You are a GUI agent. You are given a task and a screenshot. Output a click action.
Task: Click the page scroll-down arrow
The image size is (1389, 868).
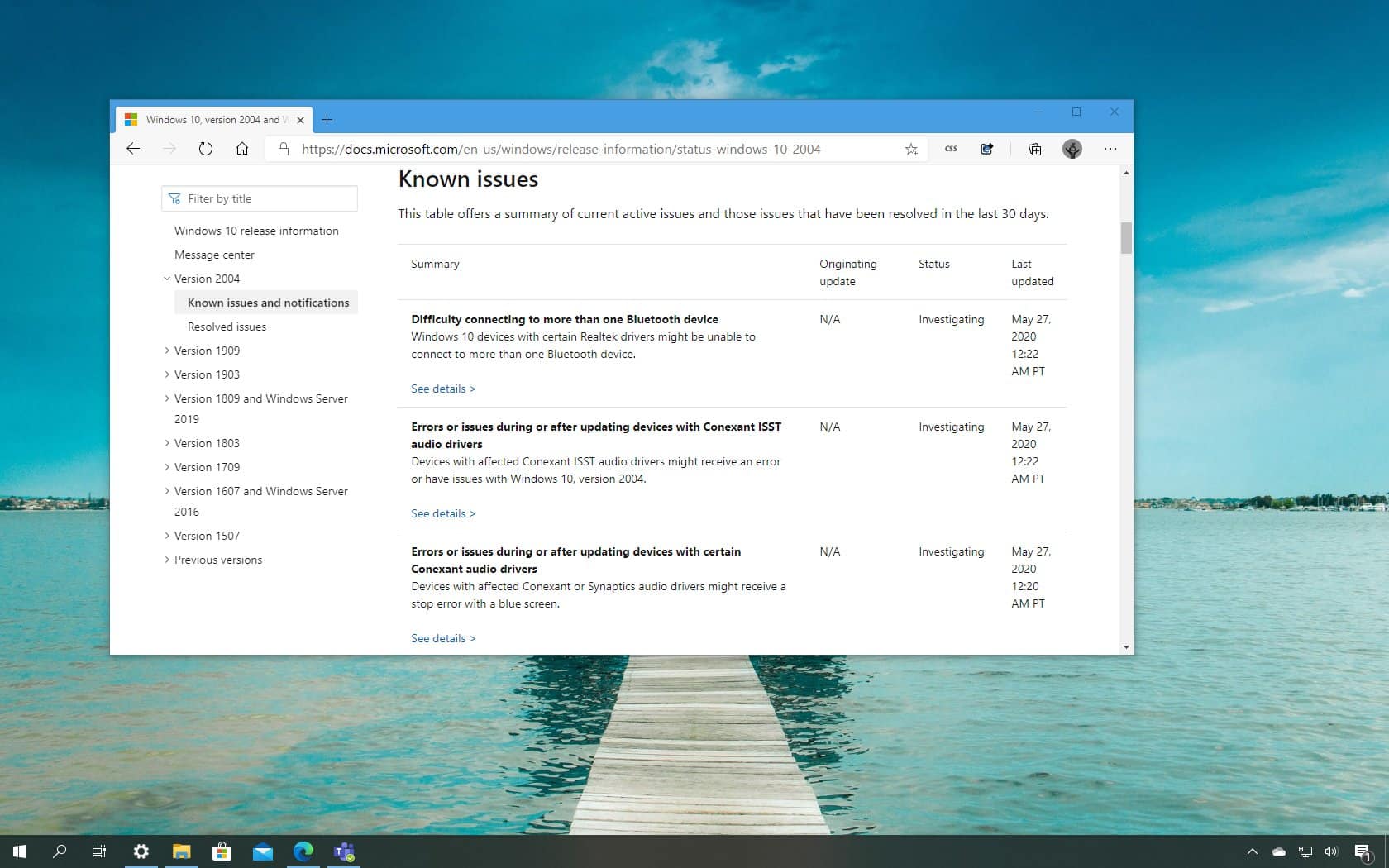tap(1126, 647)
